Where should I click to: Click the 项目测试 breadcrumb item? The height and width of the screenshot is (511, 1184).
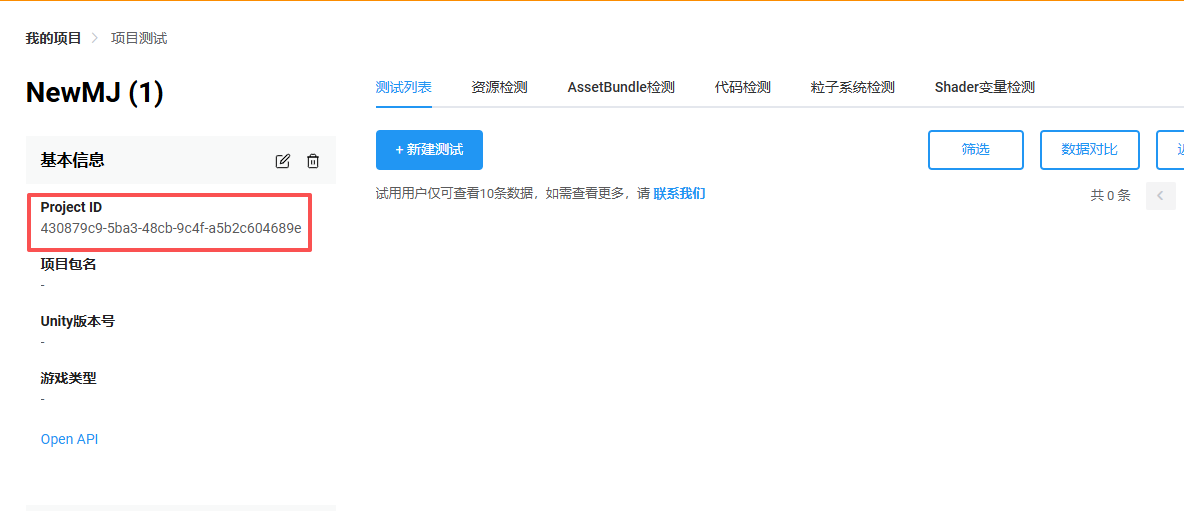pyautogui.click(x=139, y=38)
